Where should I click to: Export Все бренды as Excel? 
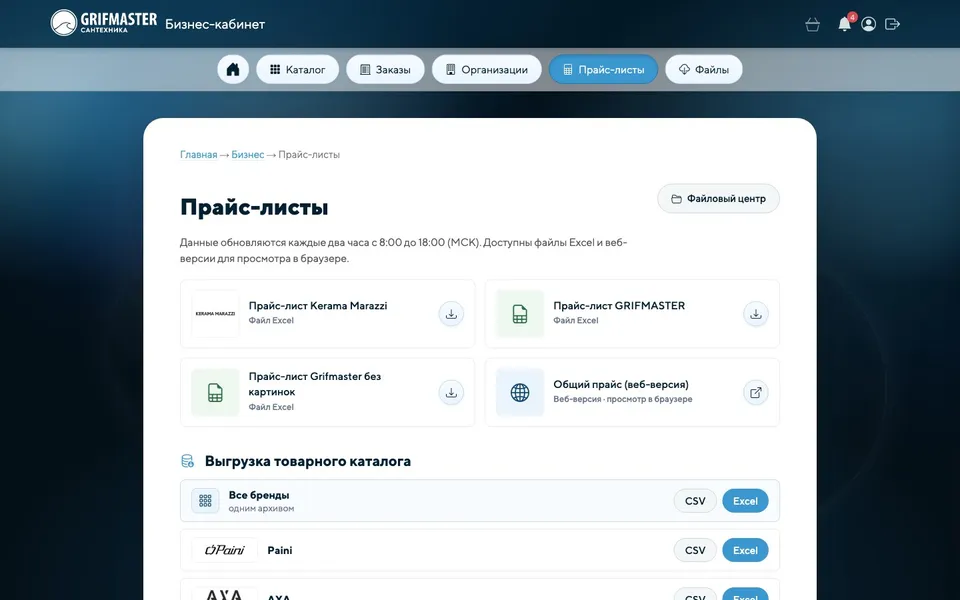click(x=745, y=501)
